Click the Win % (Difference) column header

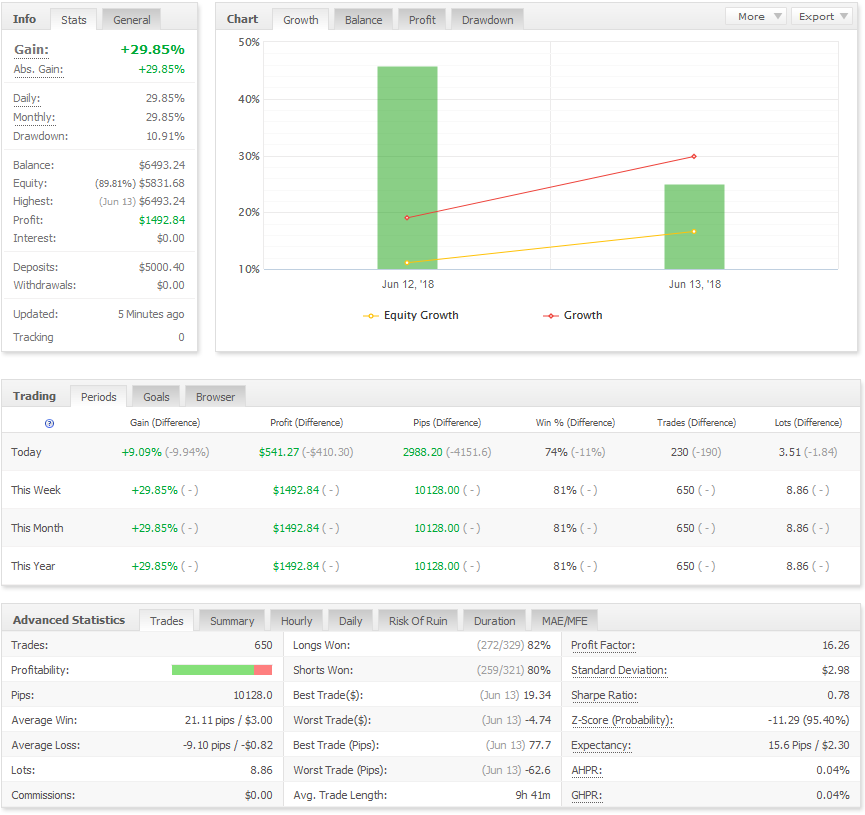tap(575, 423)
